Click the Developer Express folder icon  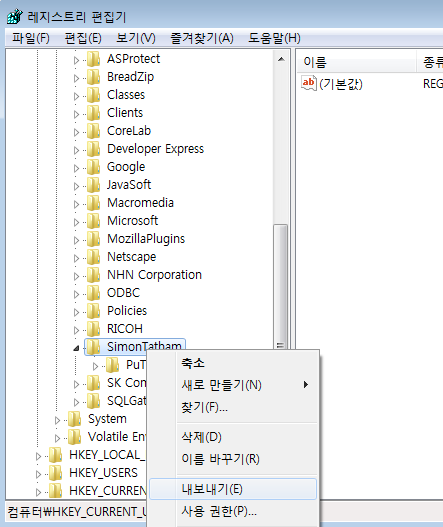93,149
